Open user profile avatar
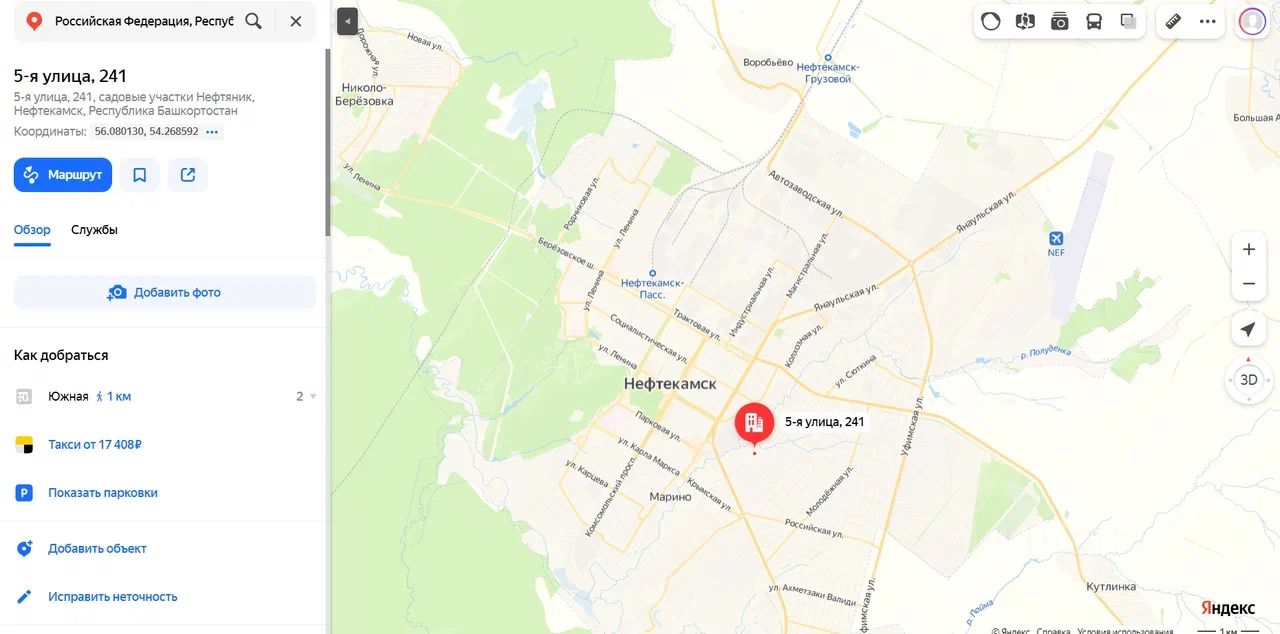This screenshot has width=1280, height=634. pos(1252,21)
